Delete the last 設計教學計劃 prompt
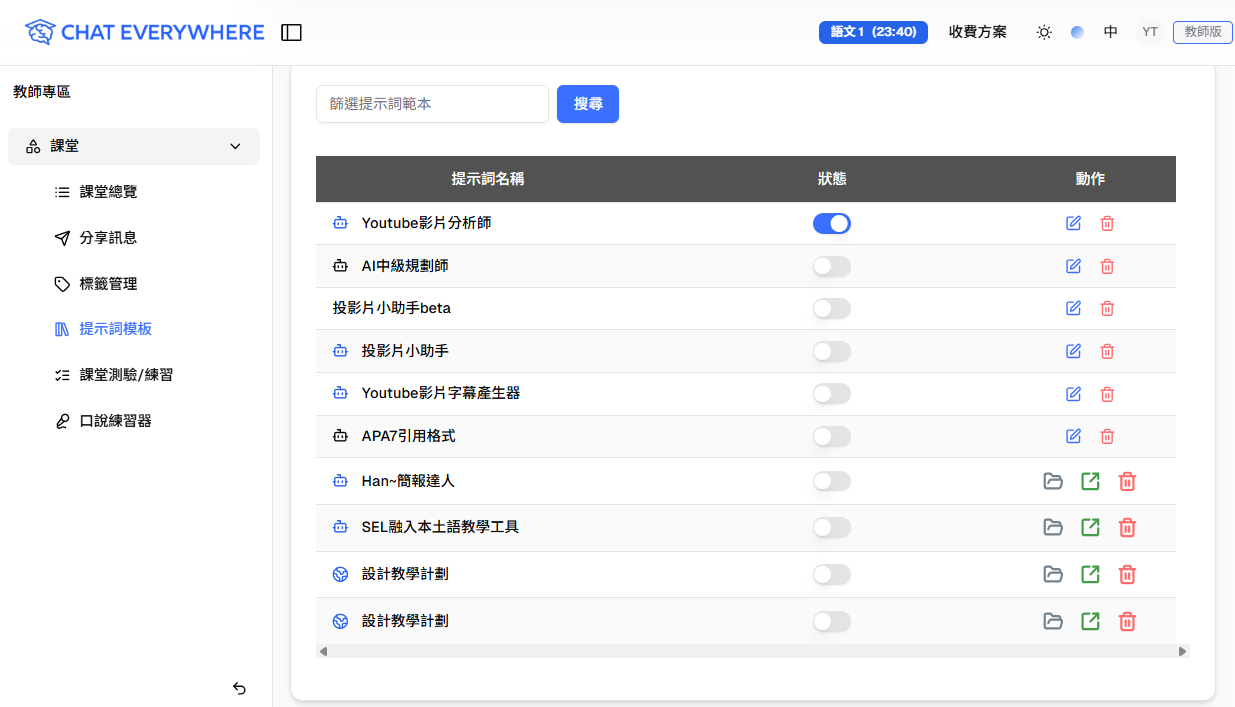Image resolution: width=1235 pixels, height=707 pixels. [x=1127, y=621]
